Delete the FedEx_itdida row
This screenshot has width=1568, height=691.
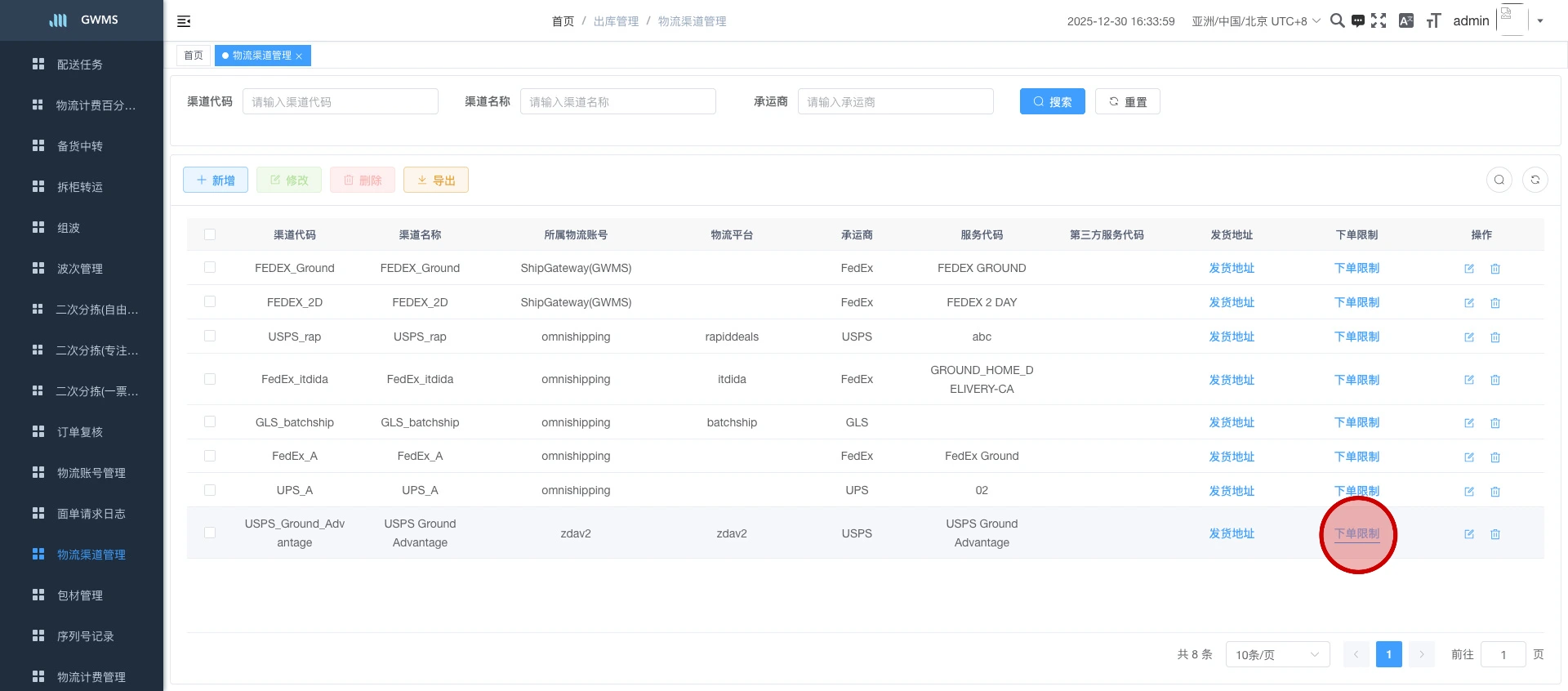click(x=1495, y=380)
